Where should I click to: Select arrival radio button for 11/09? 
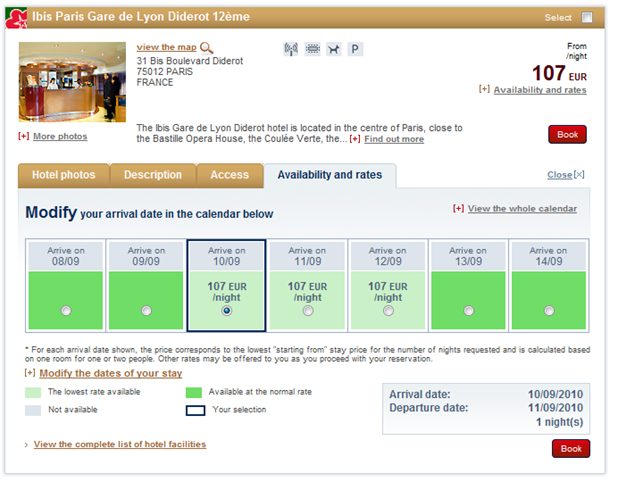[x=308, y=311]
